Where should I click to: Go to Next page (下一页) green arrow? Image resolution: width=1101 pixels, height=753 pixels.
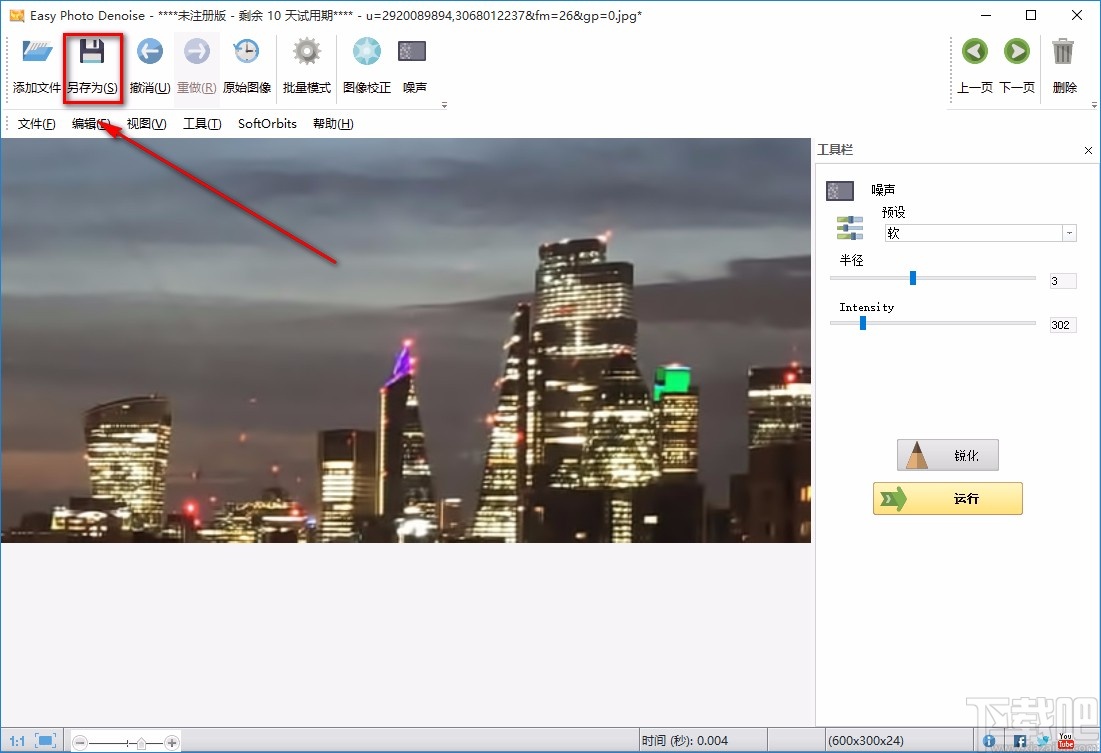tap(1017, 51)
